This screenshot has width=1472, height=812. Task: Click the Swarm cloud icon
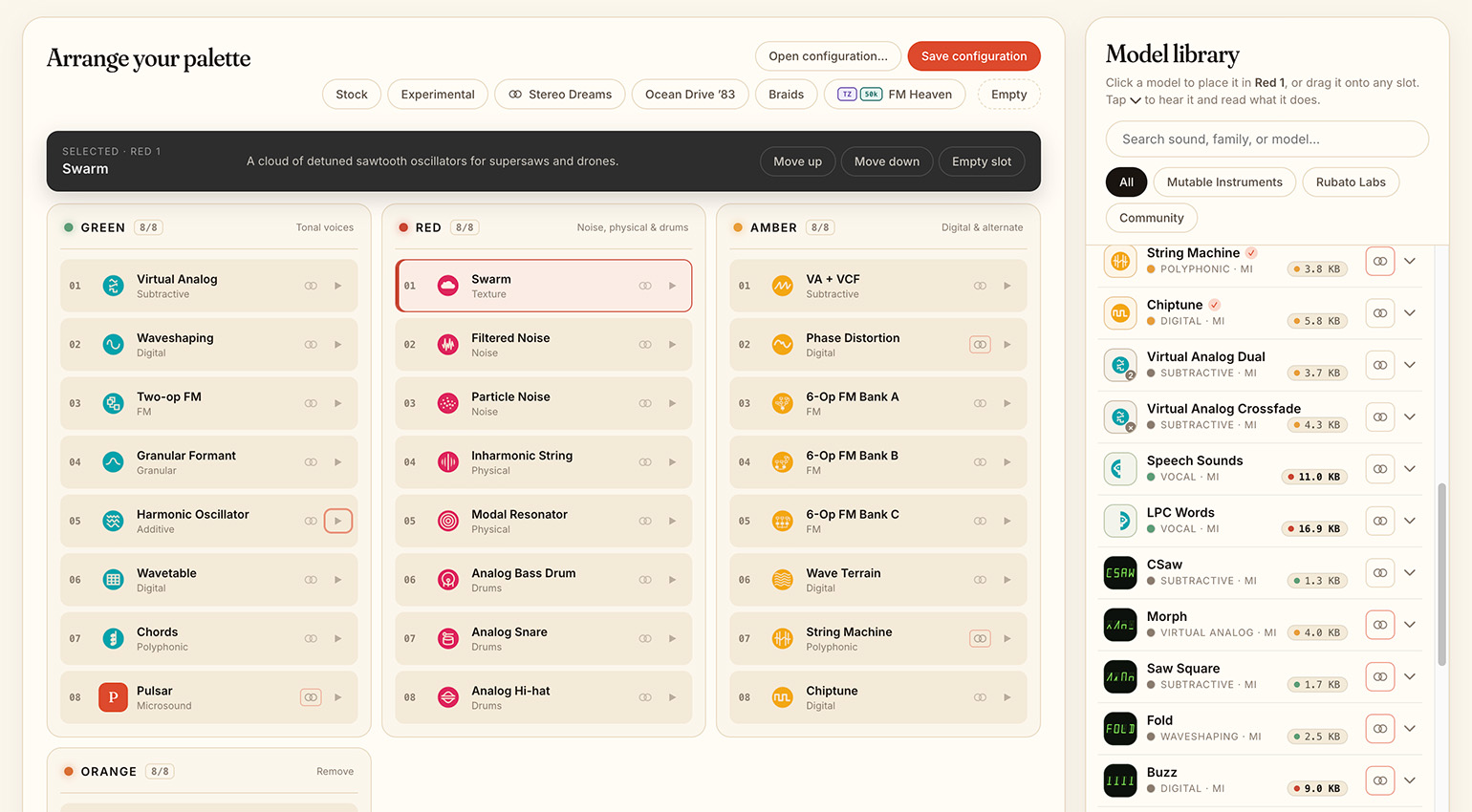tap(447, 286)
